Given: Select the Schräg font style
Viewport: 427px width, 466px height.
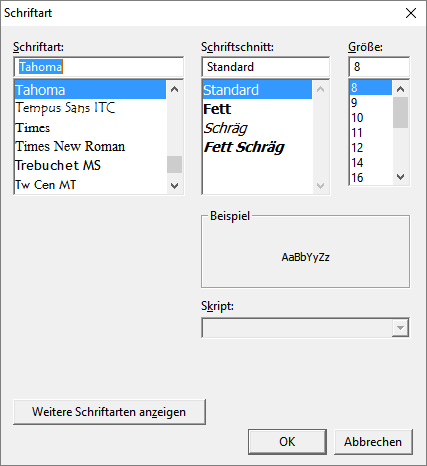Looking at the screenshot, I should 257,128.
